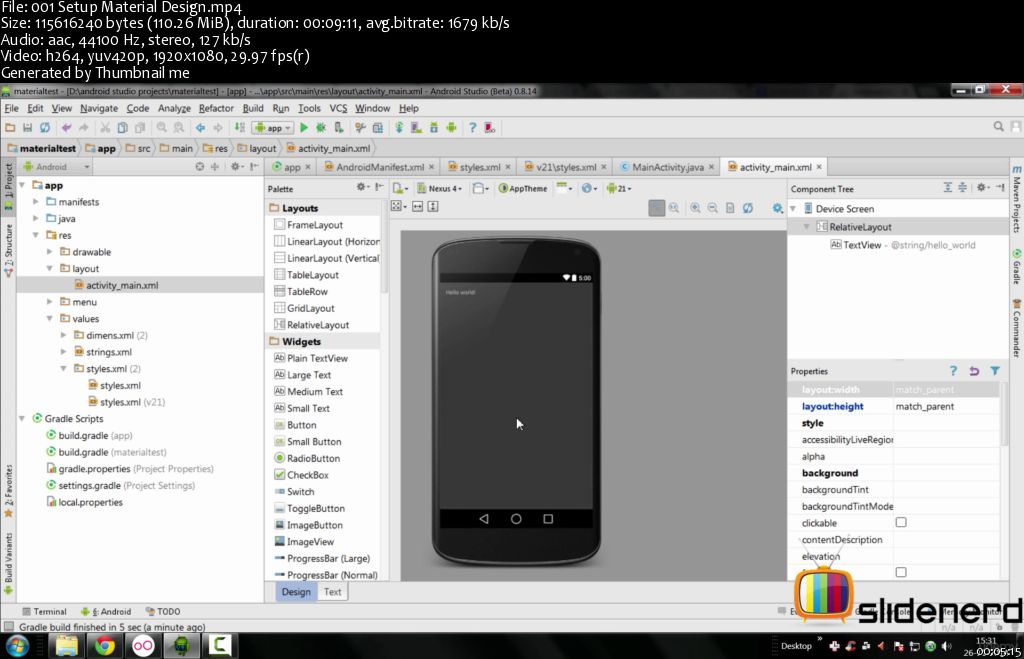Open the app run configuration dropdown
Image resolution: width=1024 pixels, height=659 pixels.
tap(273, 128)
